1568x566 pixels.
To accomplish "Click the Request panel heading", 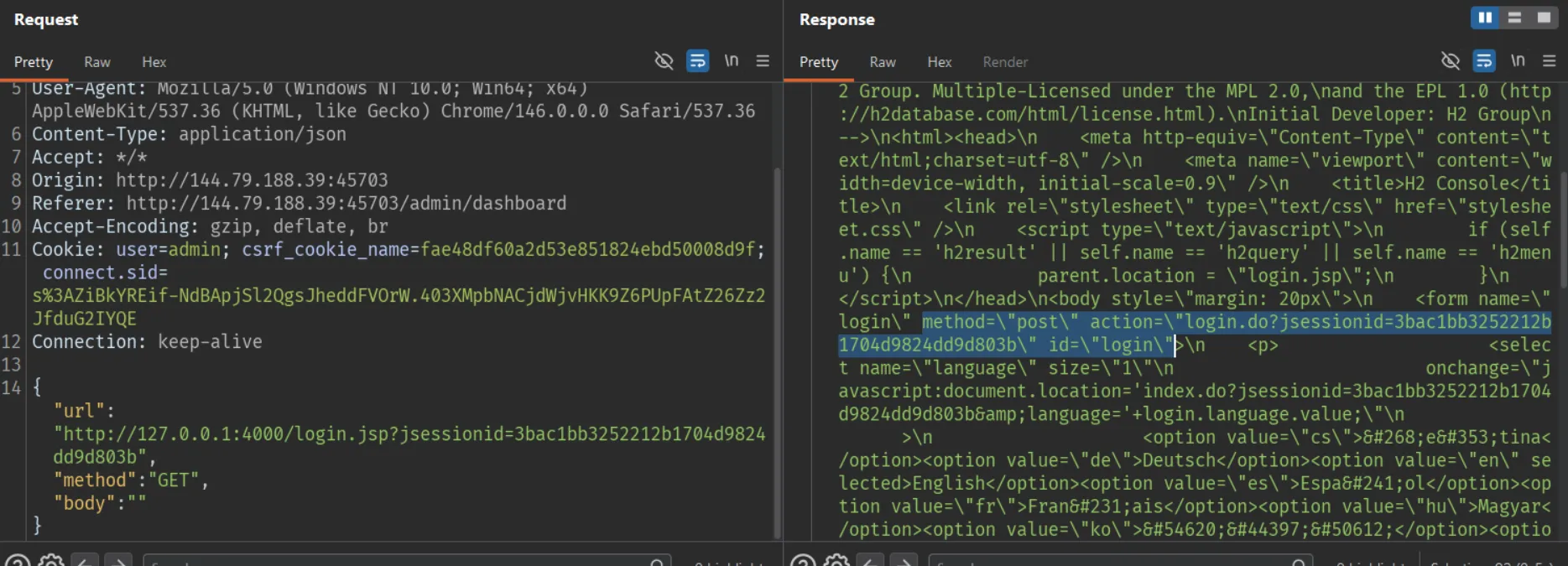I will point(46,19).
